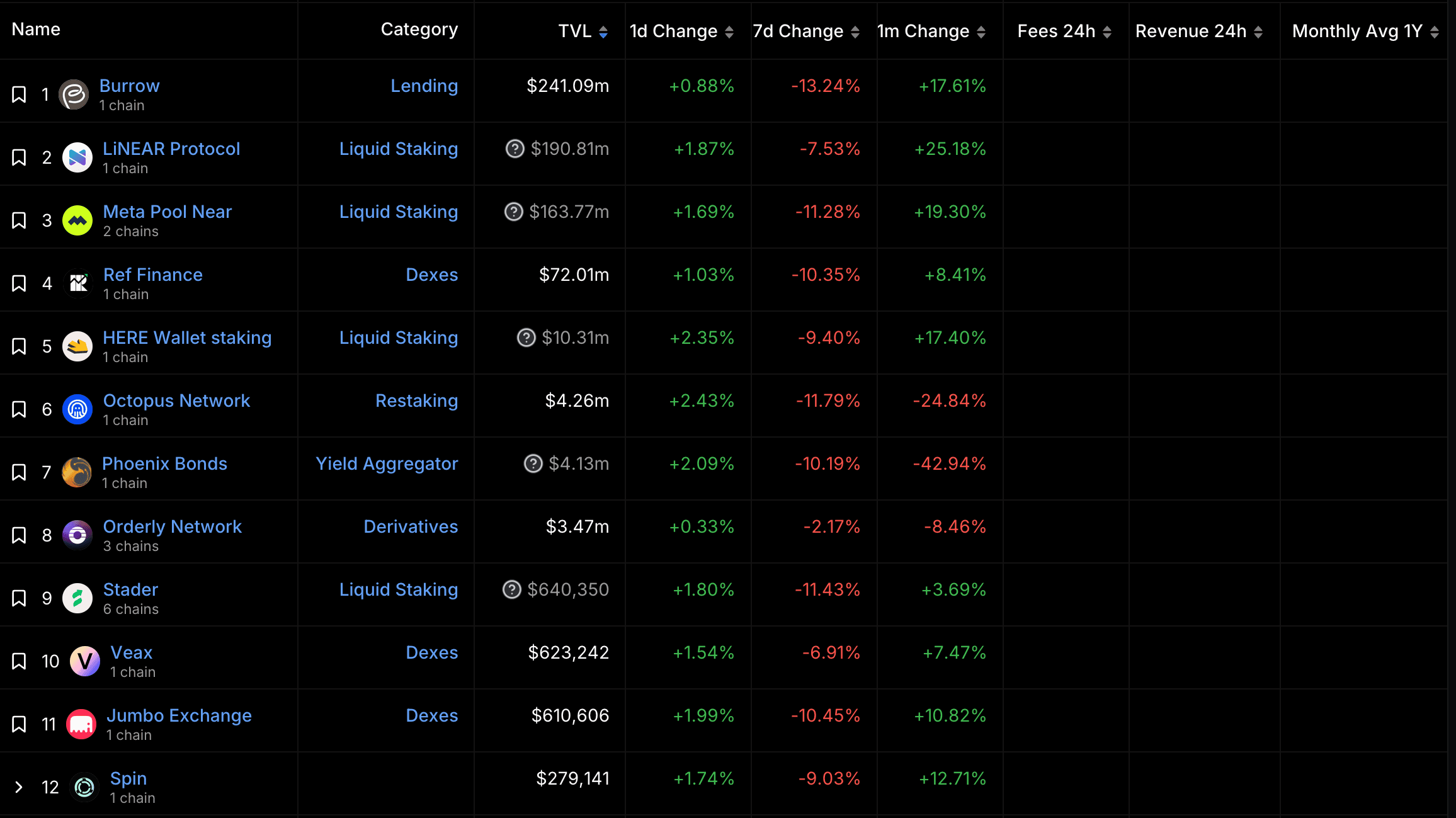Bookmark the HERE Wallet staking row

click(x=19, y=346)
